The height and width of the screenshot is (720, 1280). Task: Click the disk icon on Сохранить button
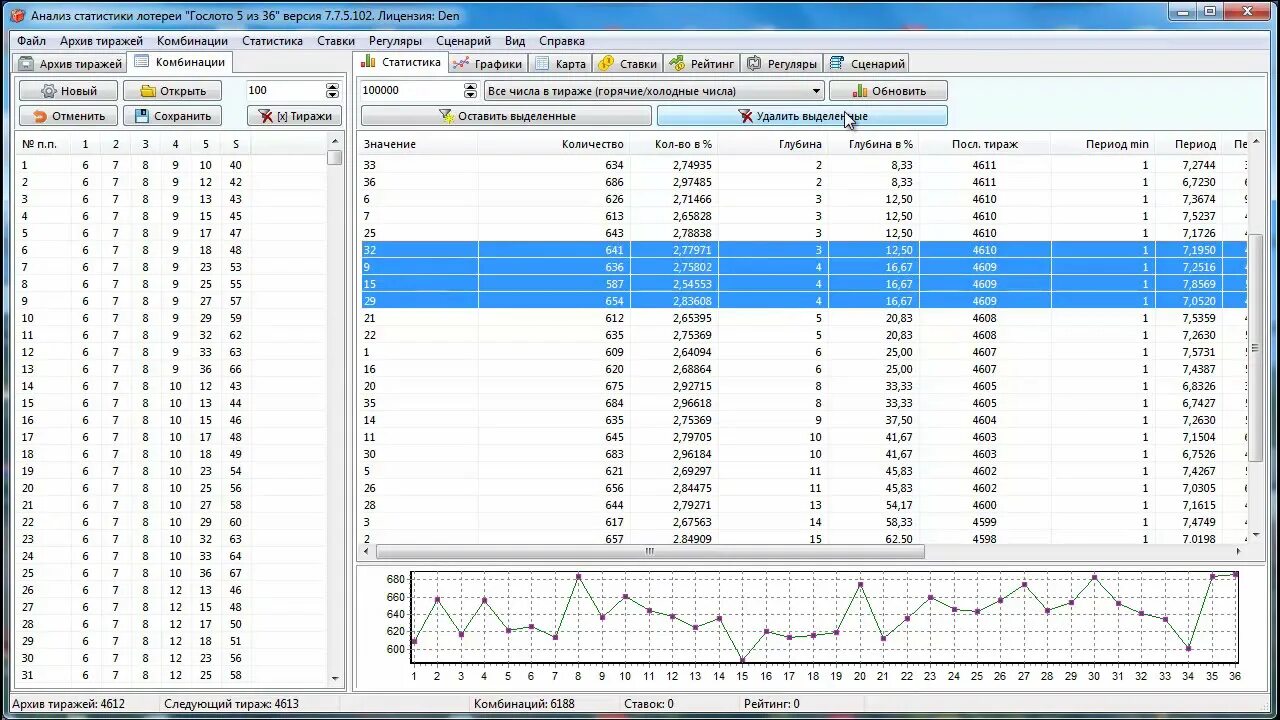[x=142, y=116]
